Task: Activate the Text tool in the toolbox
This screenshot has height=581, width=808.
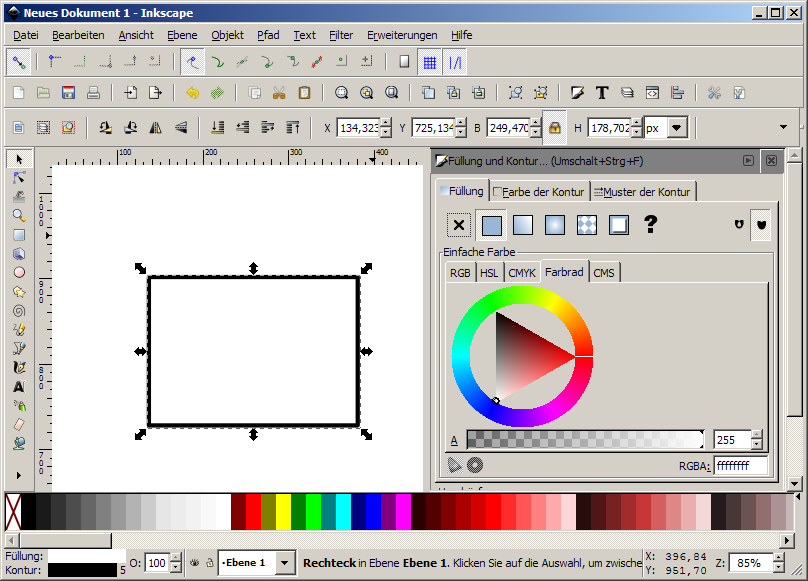Action: pyautogui.click(x=19, y=386)
